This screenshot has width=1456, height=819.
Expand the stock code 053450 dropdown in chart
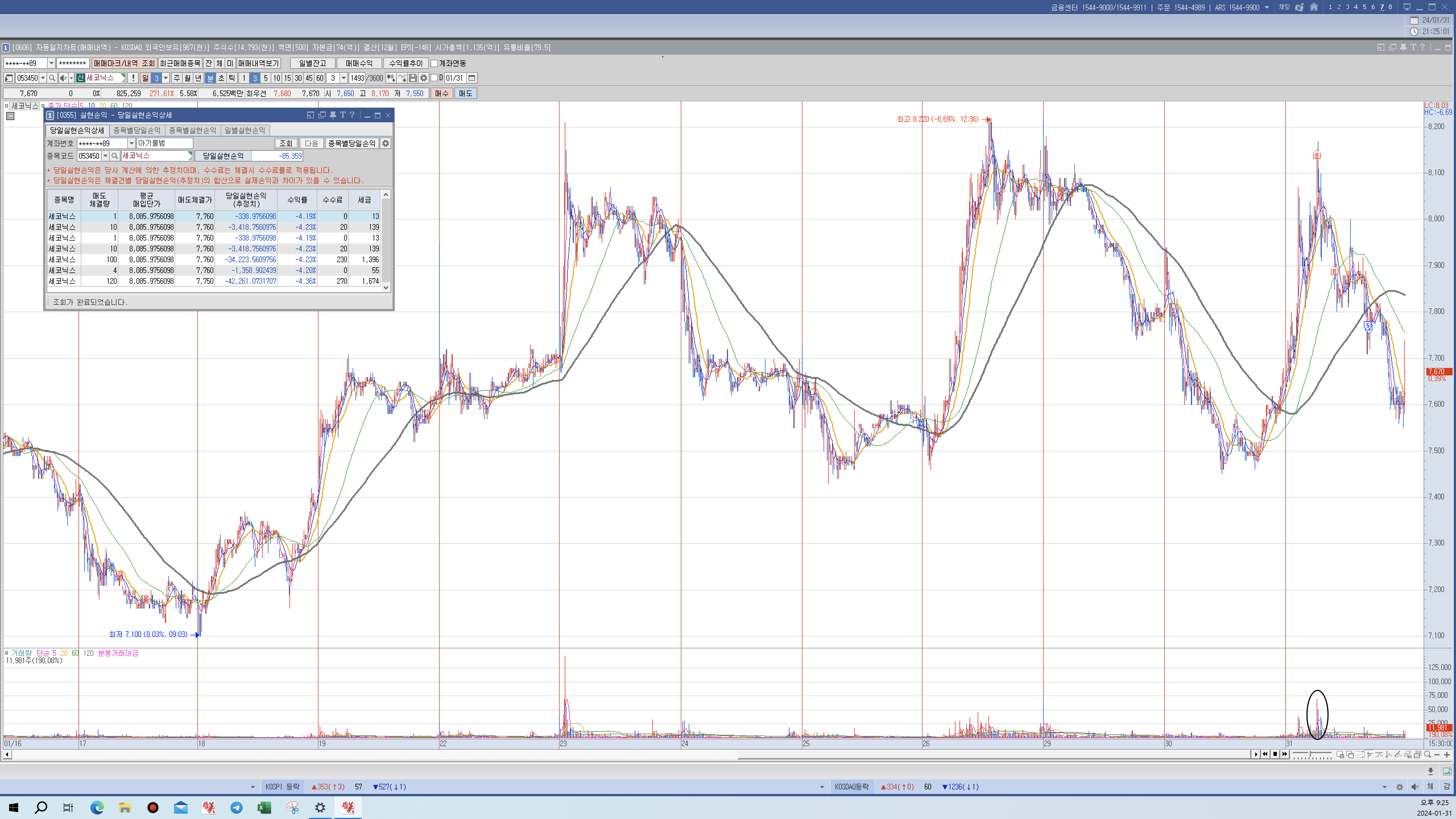[x=43, y=78]
